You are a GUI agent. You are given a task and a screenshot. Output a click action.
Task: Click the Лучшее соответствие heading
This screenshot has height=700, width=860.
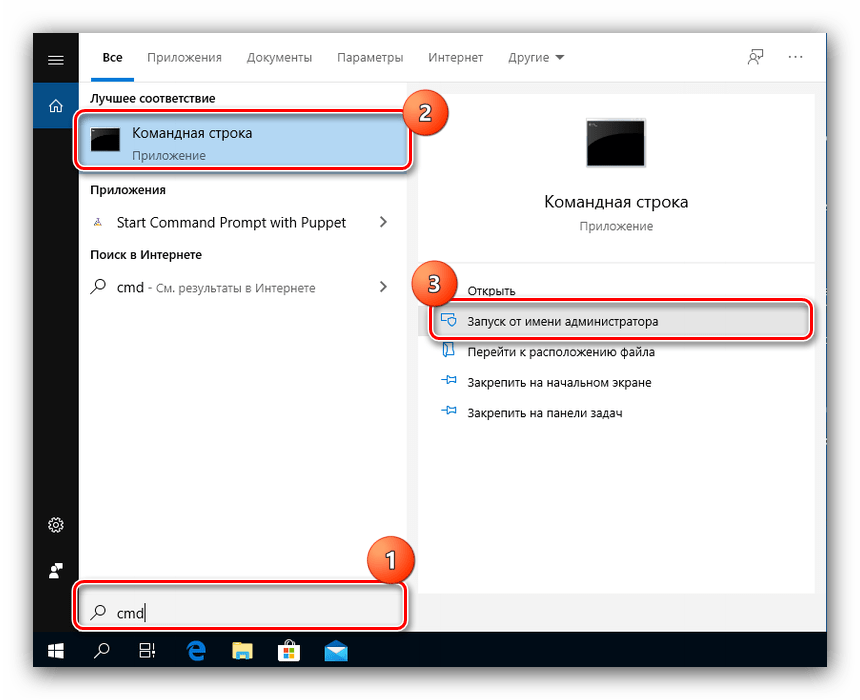point(152,99)
